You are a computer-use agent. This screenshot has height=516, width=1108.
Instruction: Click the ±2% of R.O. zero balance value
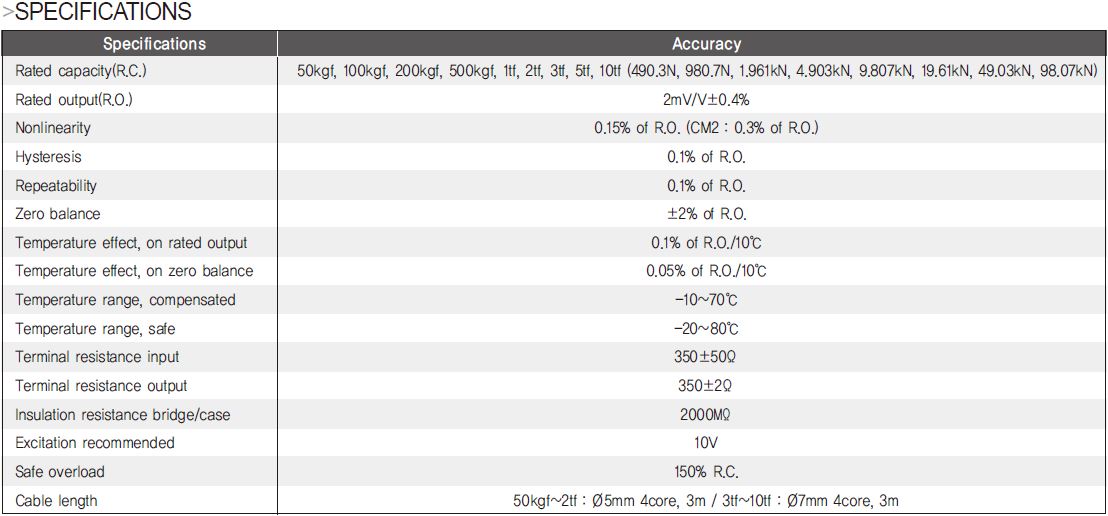pos(706,214)
